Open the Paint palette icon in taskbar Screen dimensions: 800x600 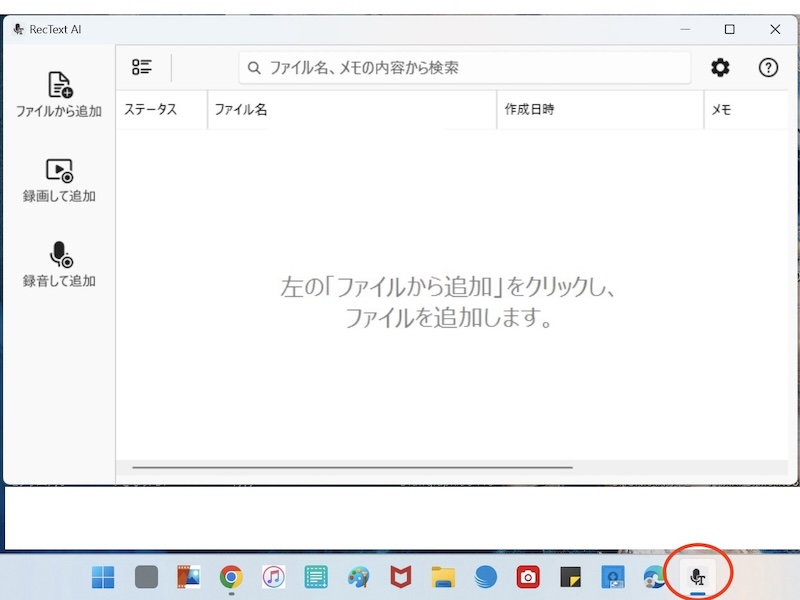[358, 577]
